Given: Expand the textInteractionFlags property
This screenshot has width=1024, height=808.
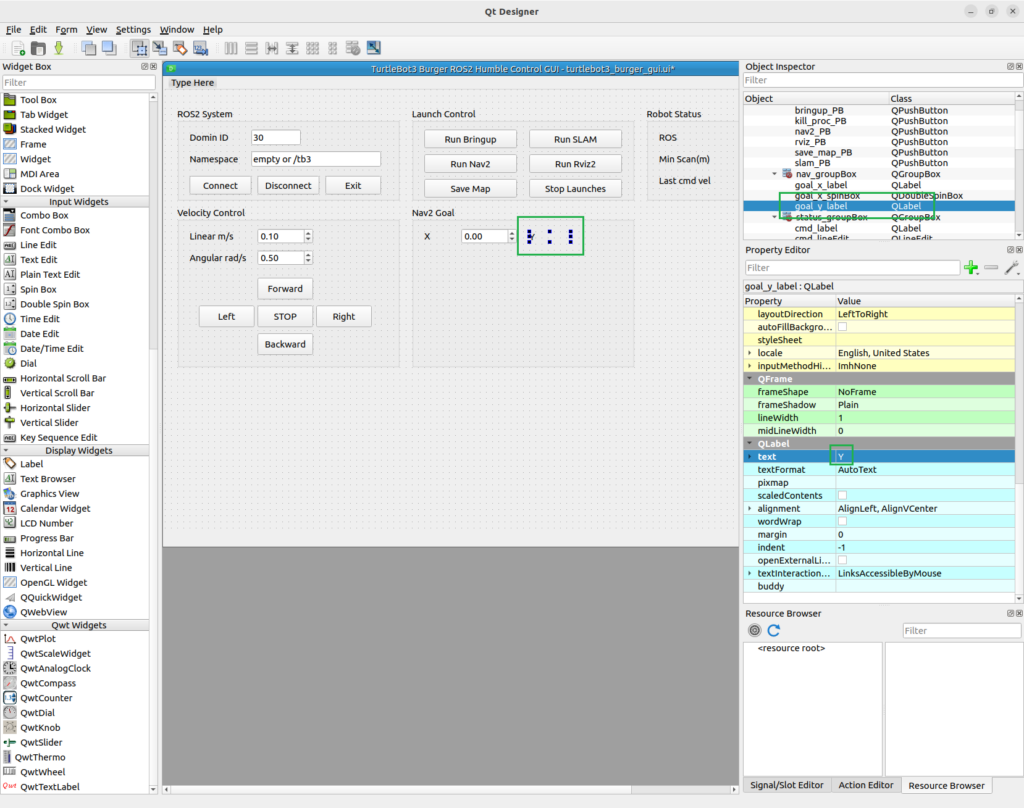Looking at the screenshot, I should (750, 573).
